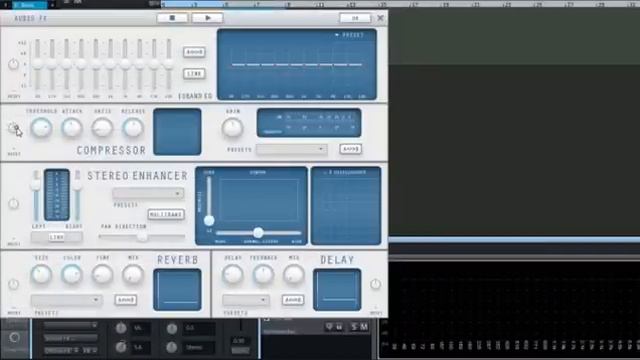640x360 pixels.
Task: Click the stereo width horizontal slider handle
Action: pos(258,233)
